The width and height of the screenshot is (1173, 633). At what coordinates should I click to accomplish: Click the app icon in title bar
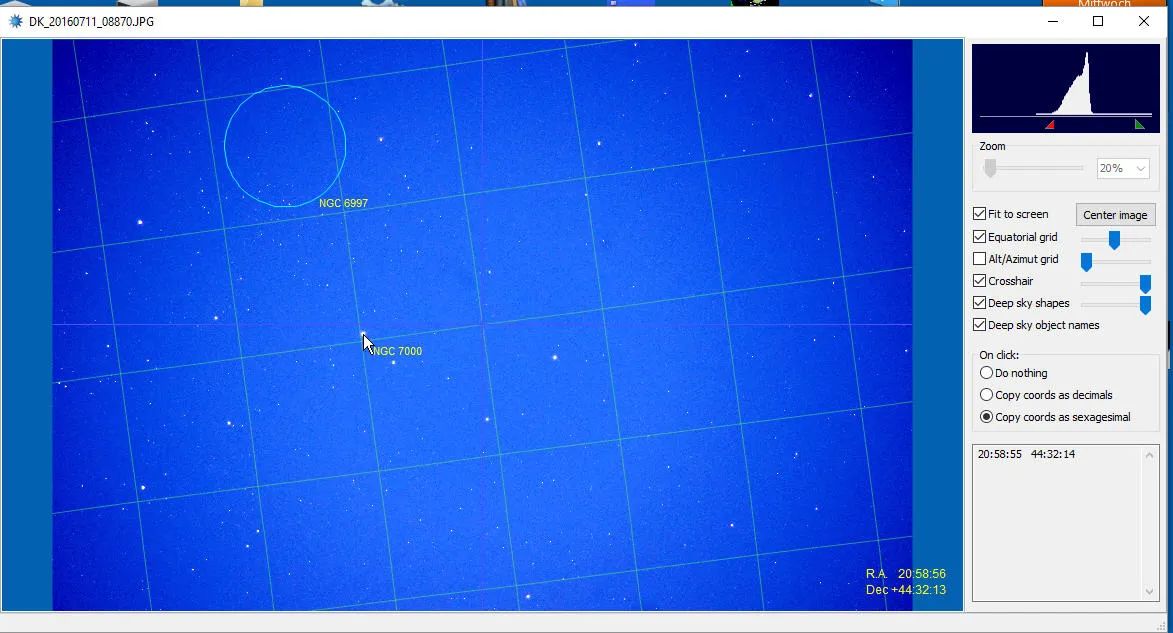point(15,21)
